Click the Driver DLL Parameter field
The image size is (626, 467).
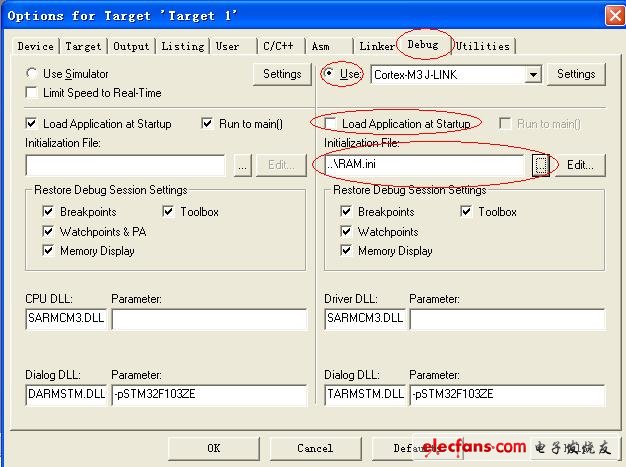point(507,319)
